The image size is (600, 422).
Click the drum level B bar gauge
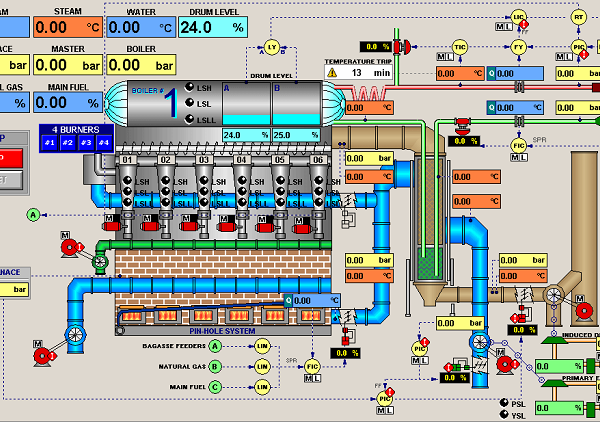[297, 104]
